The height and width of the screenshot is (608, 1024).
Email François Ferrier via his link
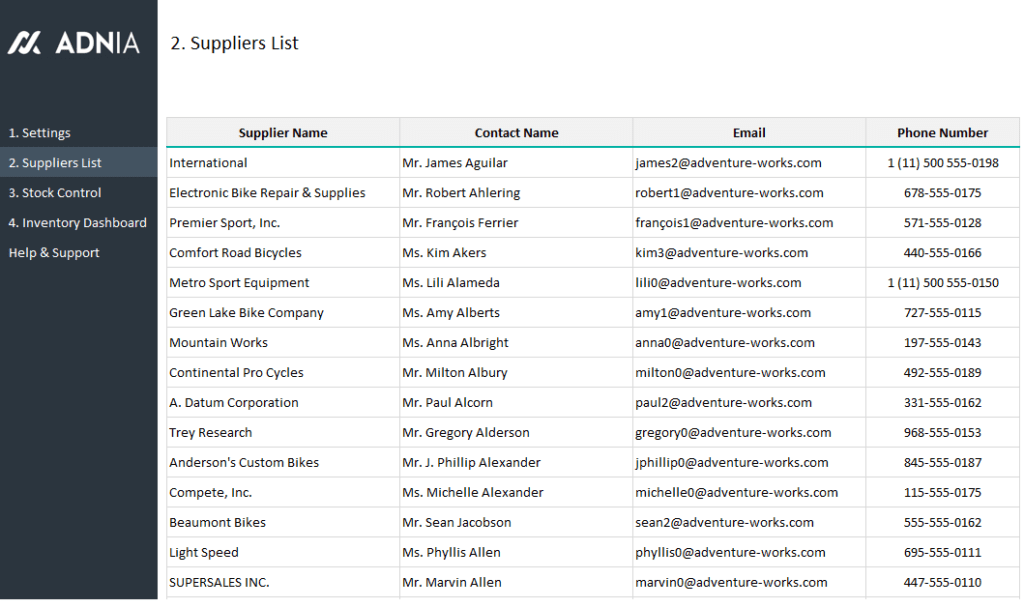(x=735, y=222)
